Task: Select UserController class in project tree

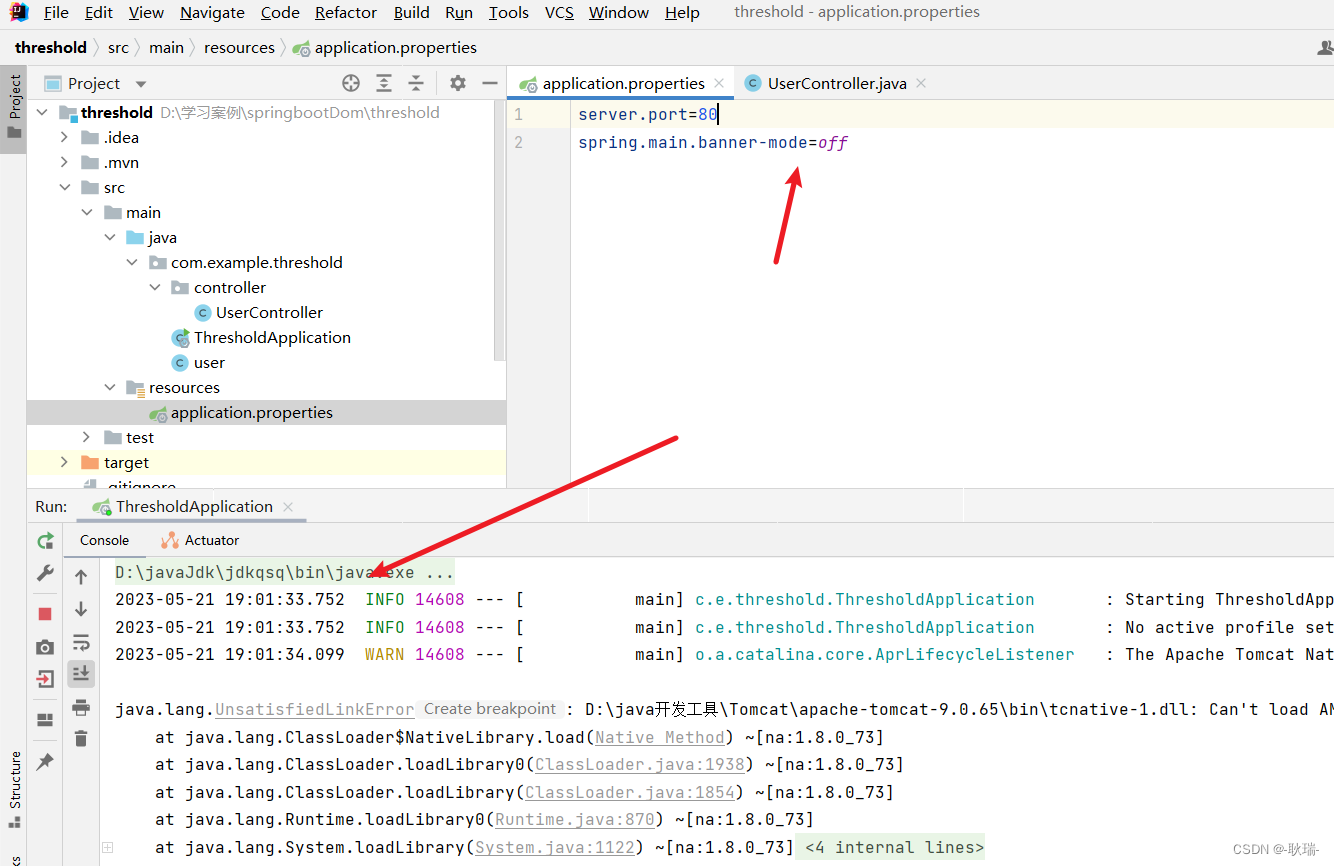Action: (269, 312)
